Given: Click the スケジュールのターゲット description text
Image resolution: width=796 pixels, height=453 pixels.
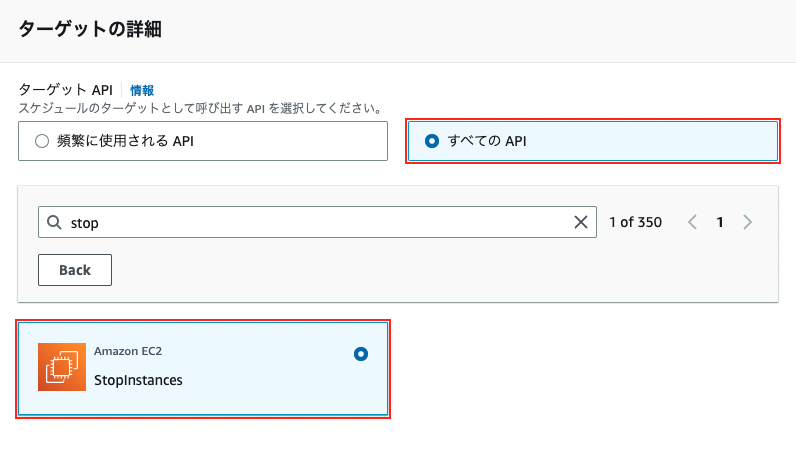Looking at the screenshot, I should click(200, 108).
